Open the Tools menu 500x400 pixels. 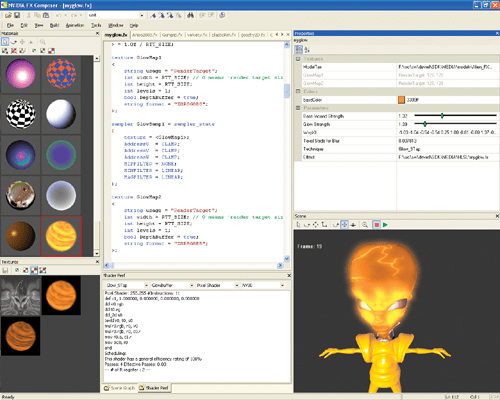96,25
